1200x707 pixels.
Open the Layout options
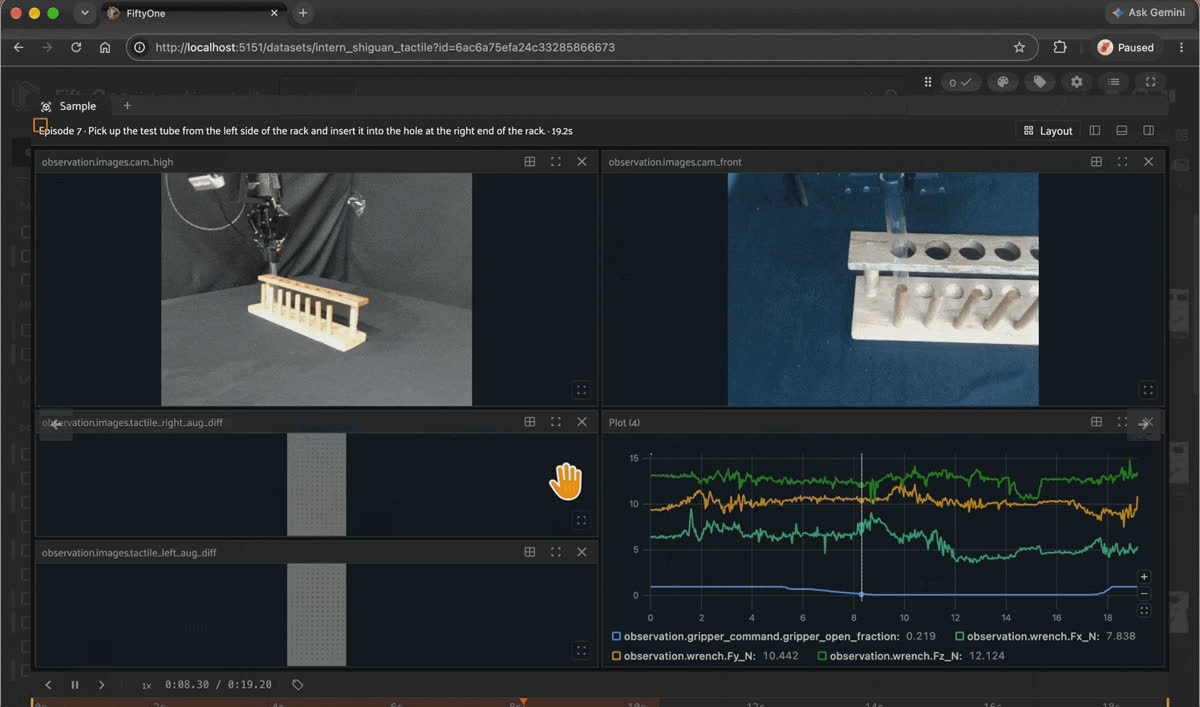click(x=1048, y=131)
